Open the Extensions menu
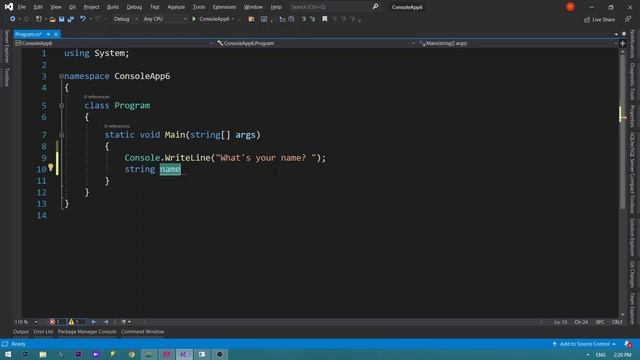Viewport: 640px width, 360px height. 224,7
